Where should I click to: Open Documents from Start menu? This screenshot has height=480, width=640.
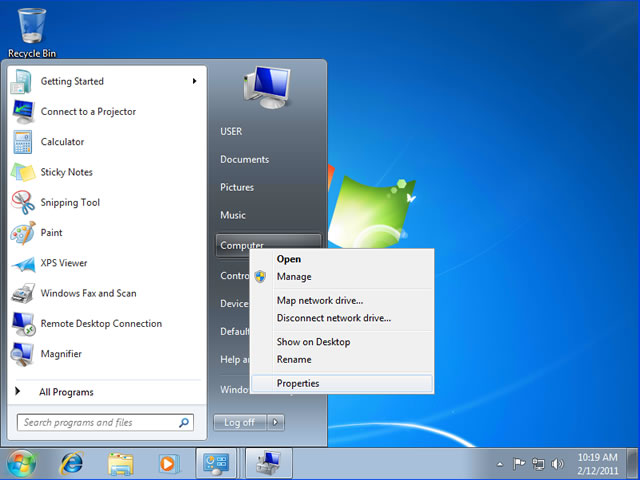pos(244,159)
